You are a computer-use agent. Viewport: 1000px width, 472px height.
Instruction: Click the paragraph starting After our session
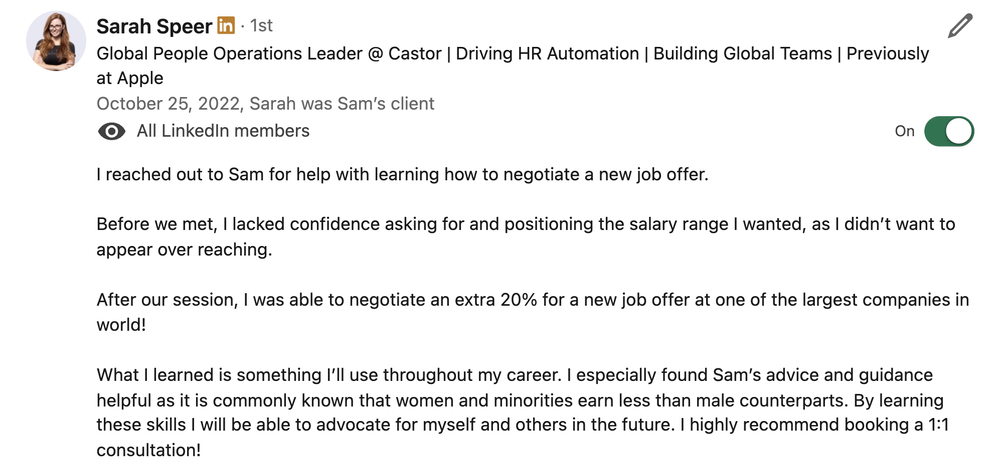pyautogui.click(x=533, y=312)
